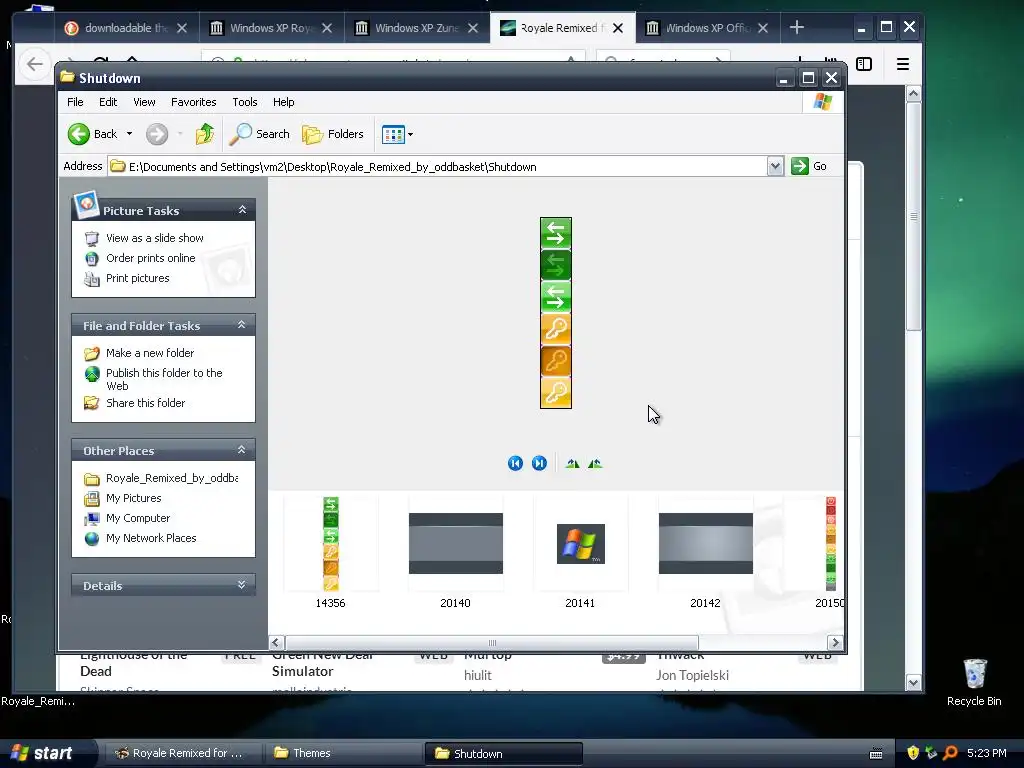
Task: Click the printer icon beside Print pictures
Action: (x=92, y=279)
